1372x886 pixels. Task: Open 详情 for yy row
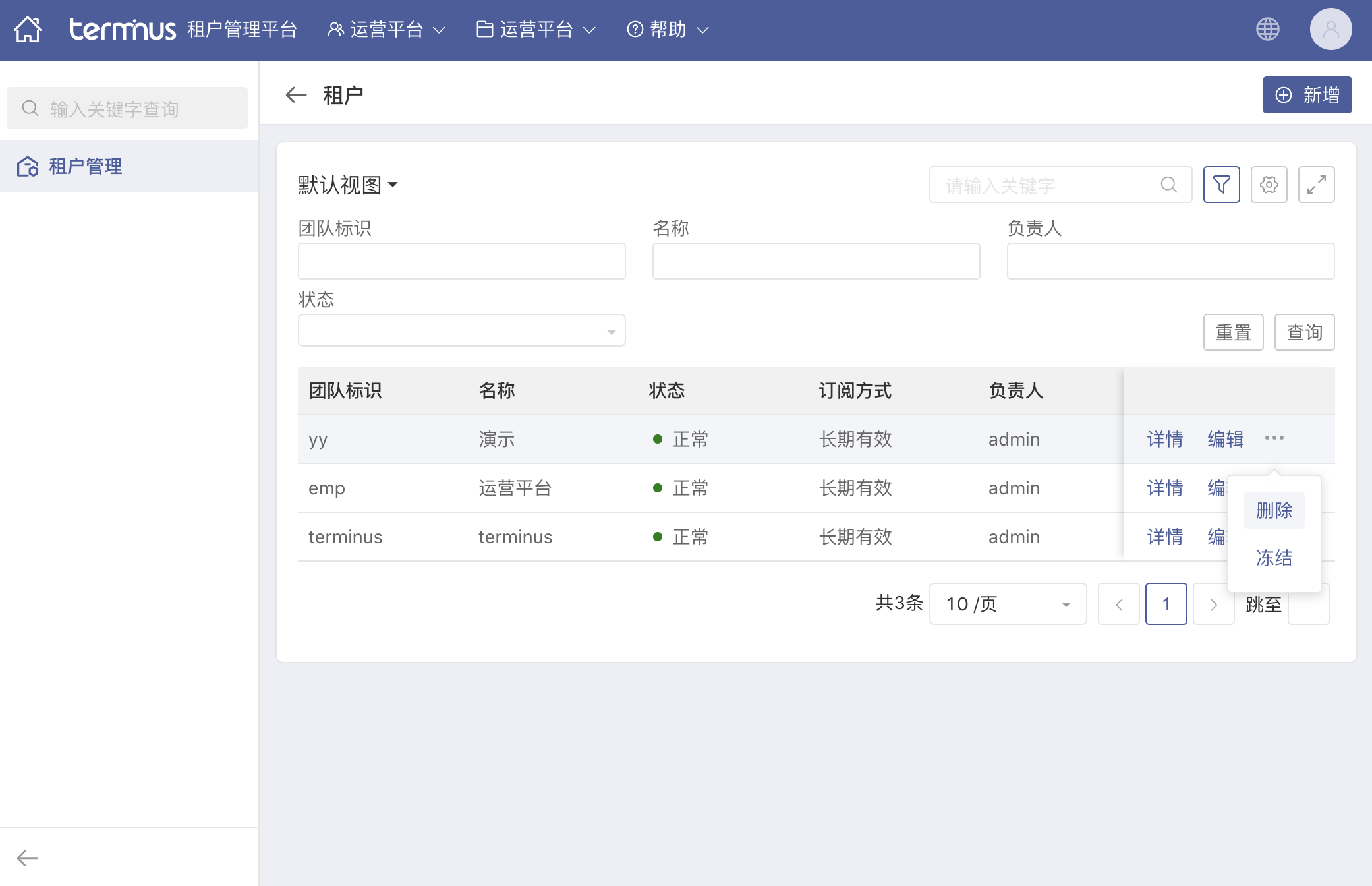pos(1164,439)
